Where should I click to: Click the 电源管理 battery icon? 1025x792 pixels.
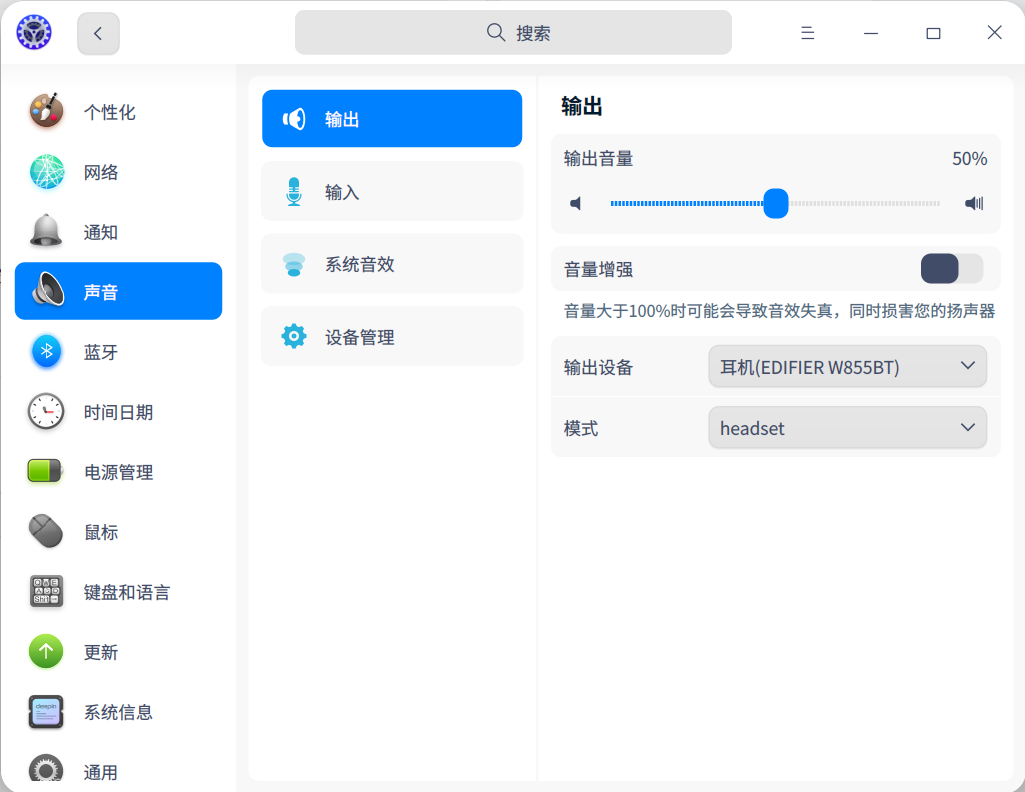coord(45,471)
